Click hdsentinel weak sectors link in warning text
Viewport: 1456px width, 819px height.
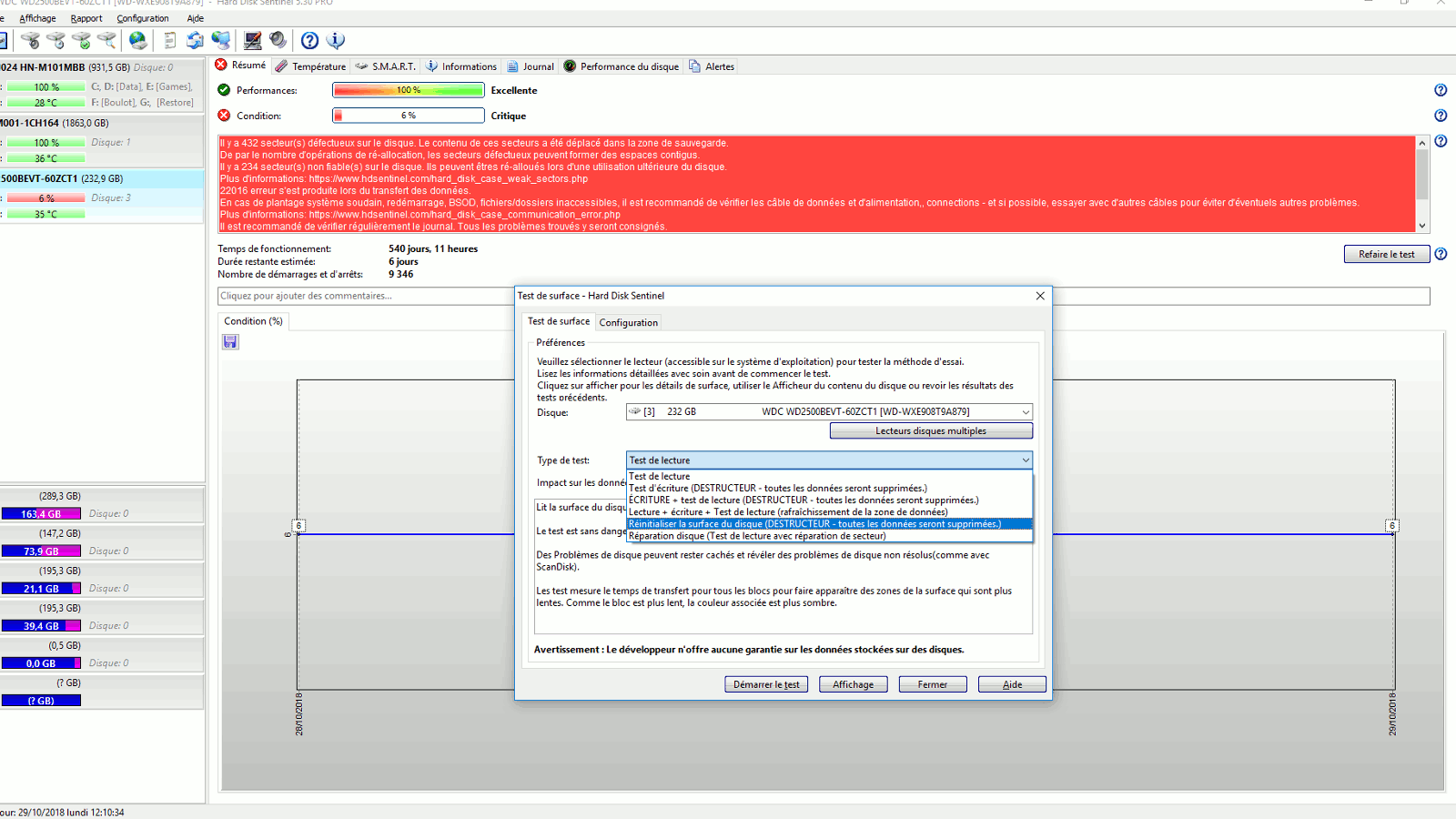point(449,178)
